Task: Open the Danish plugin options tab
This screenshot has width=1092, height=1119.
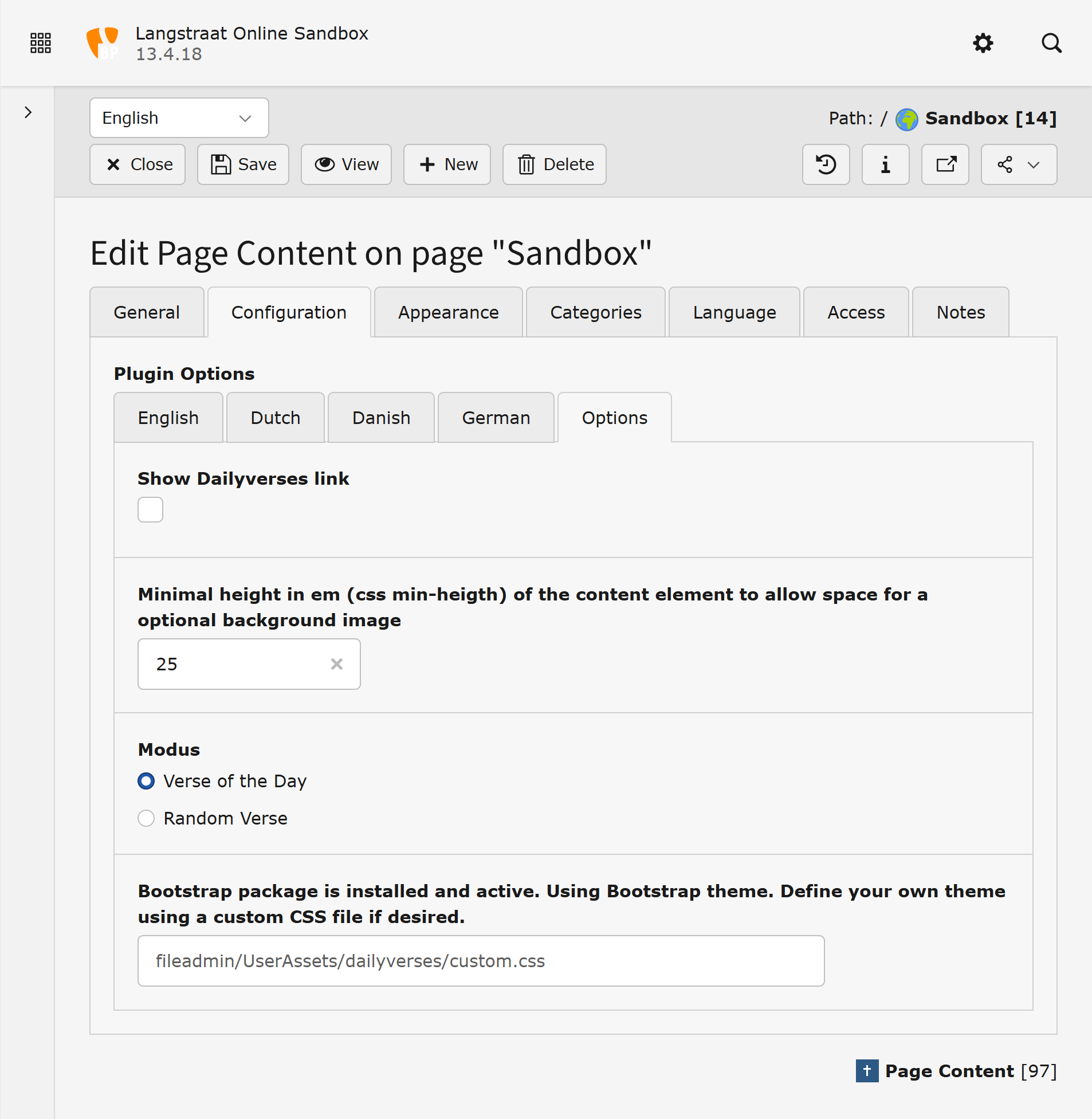Action: tap(381, 418)
